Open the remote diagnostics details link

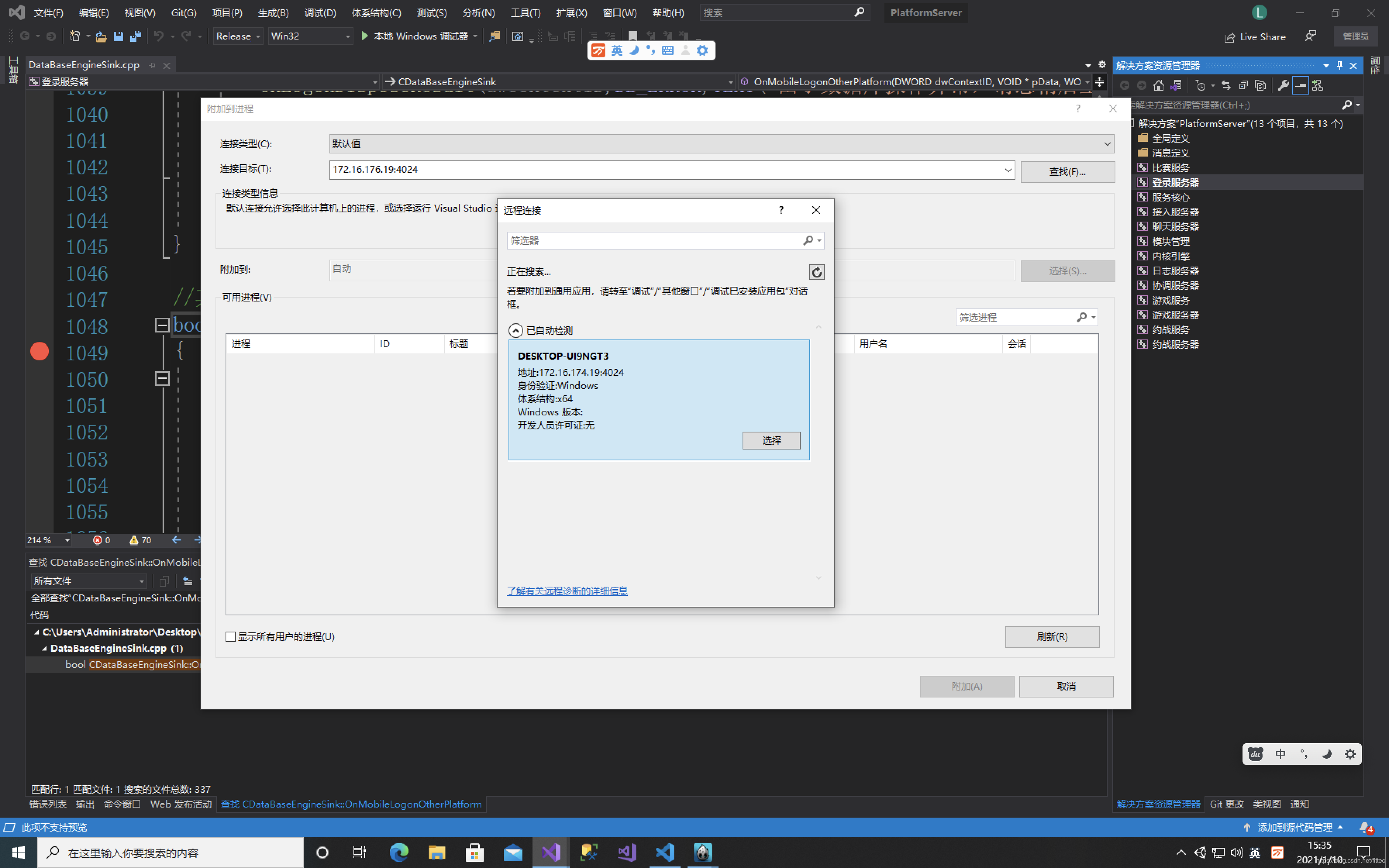567,591
